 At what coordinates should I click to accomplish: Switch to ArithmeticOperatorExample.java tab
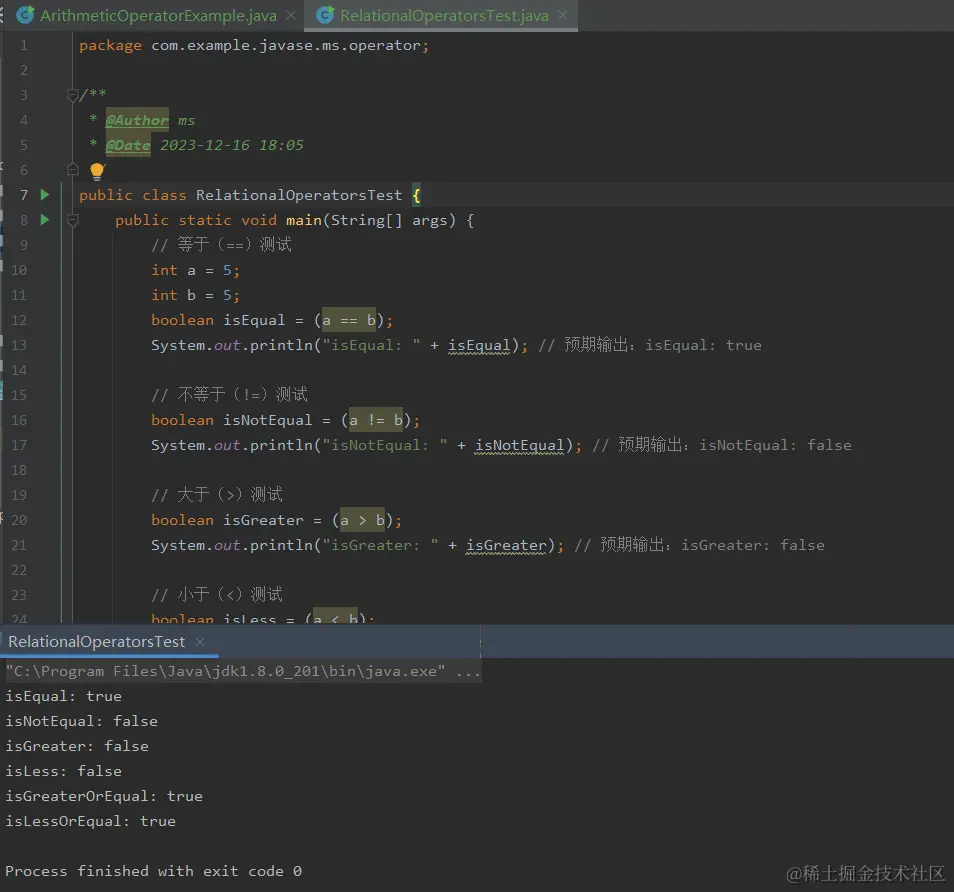tap(158, 15)
